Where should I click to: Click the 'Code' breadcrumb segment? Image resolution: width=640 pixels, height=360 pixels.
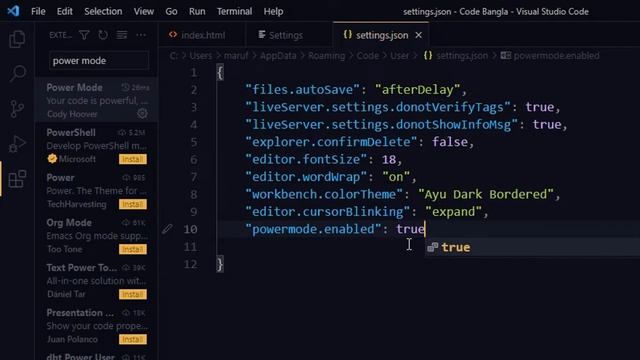click(367, 56)
